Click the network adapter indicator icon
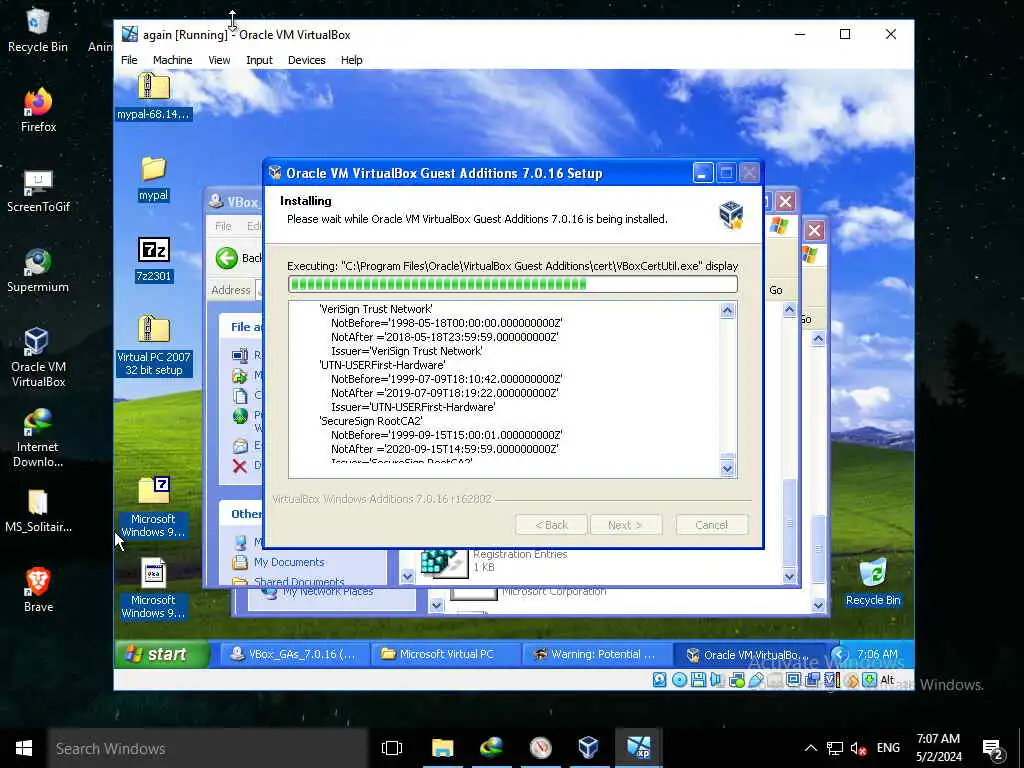 click(737, 680)
